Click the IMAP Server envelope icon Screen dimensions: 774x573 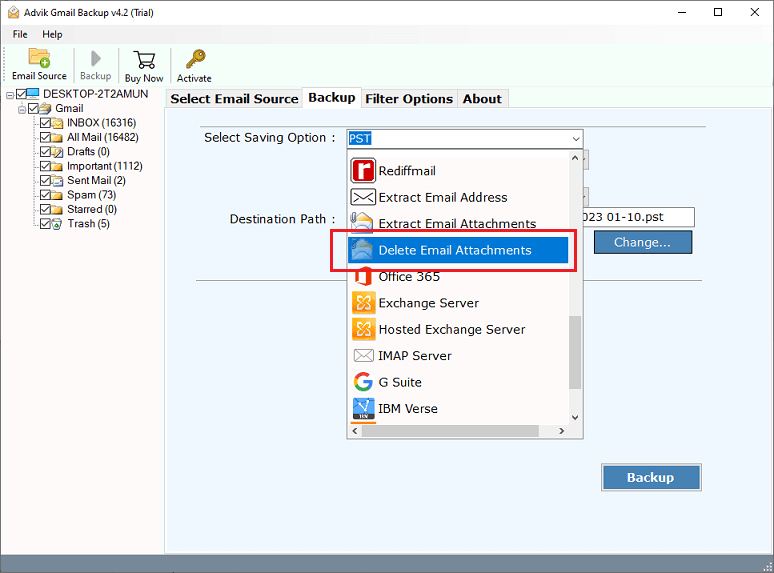[x=363, y=355]
